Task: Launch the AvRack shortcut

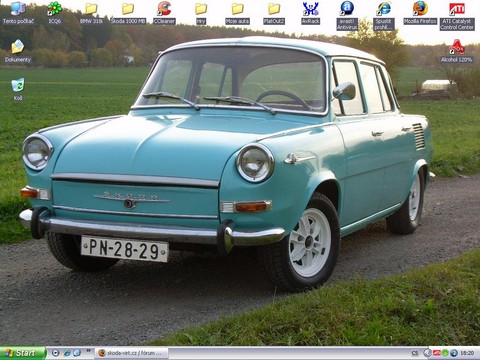Action: click(311, 13)
